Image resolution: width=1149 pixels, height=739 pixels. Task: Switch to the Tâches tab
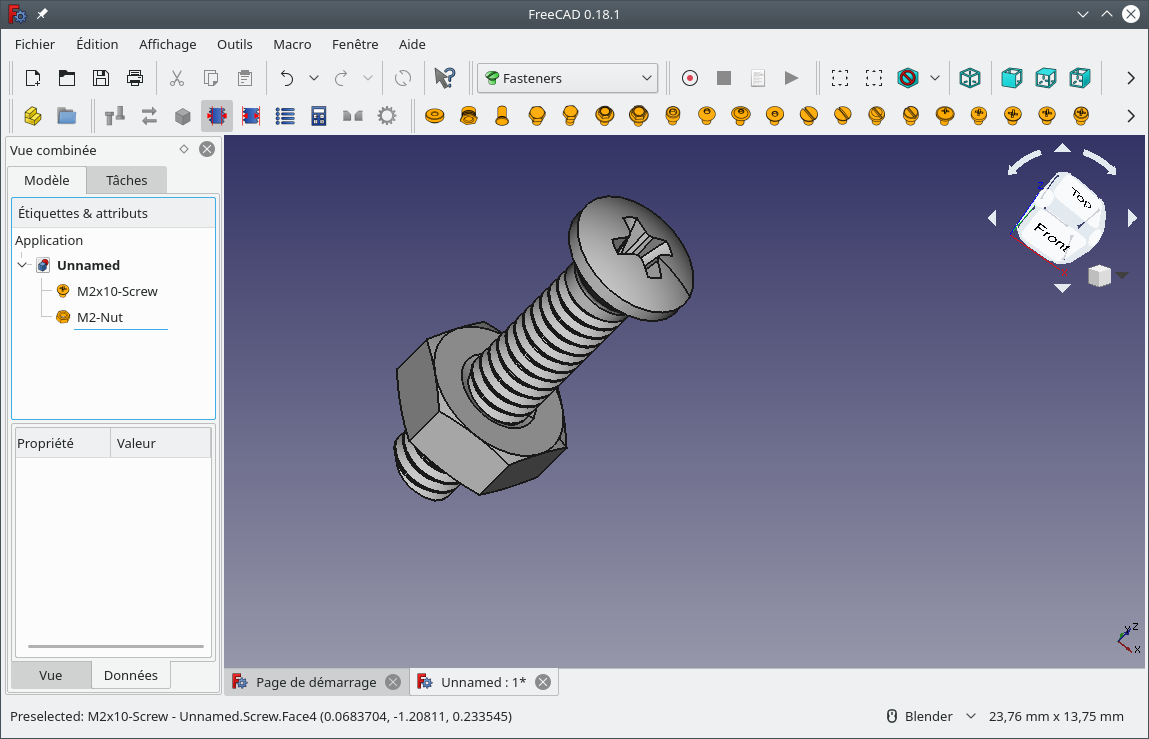tap(127, 180)
